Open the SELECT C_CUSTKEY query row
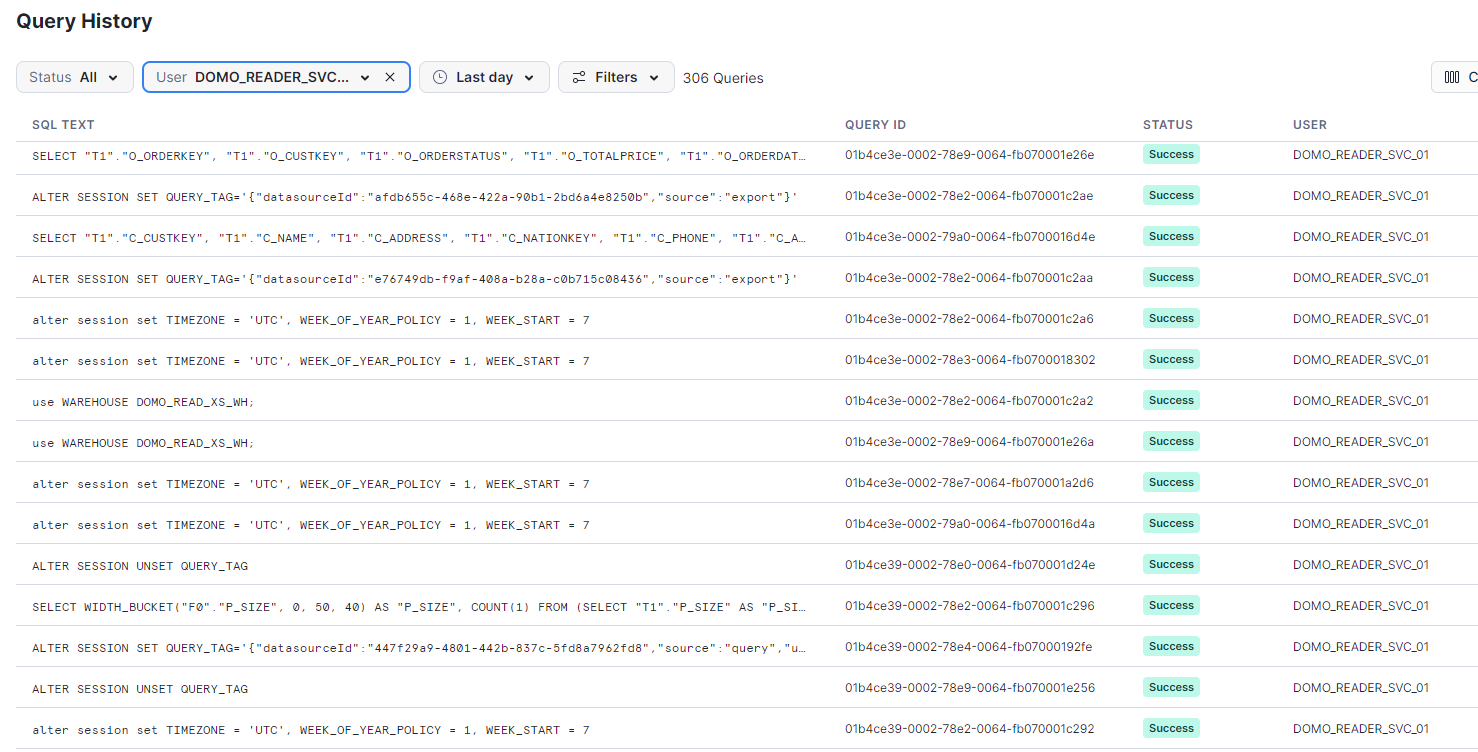The width and height of the screenshot is (1478, 752). (419, 237)
